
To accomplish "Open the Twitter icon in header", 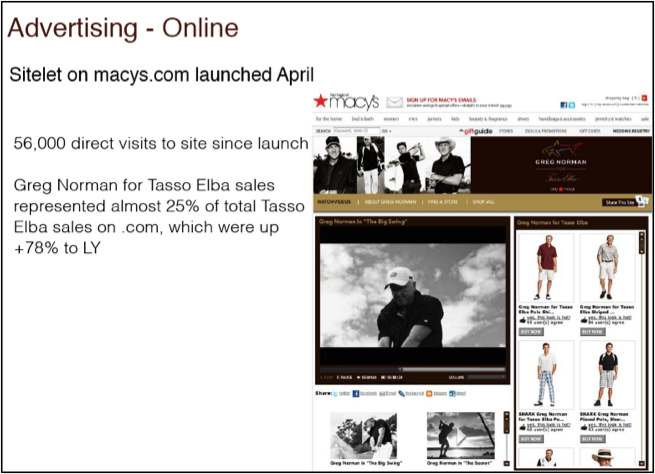I will (x=571, y=105).
